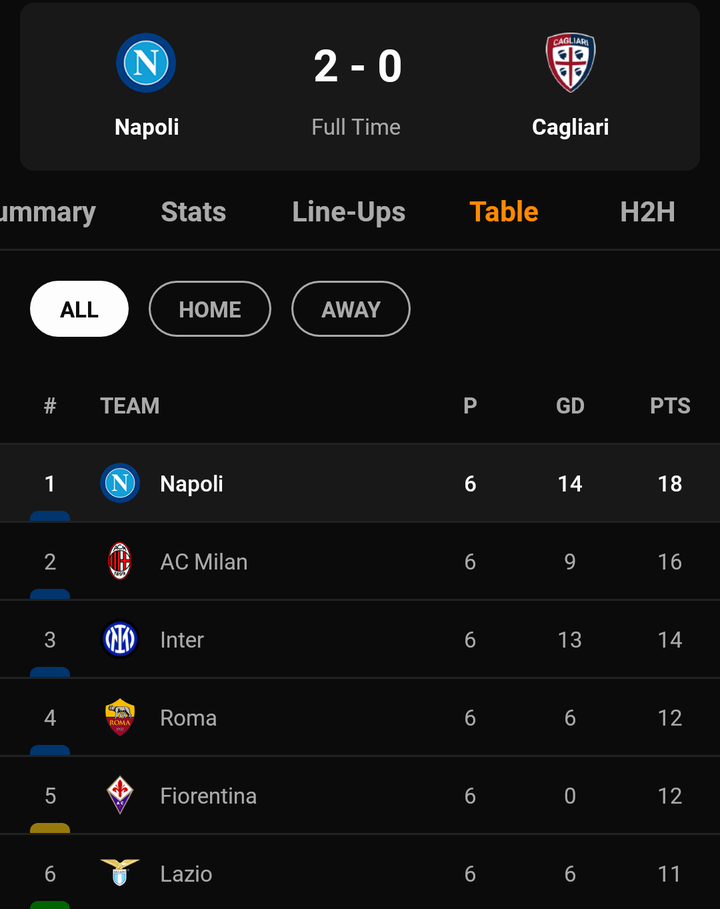Switch table filter to HOME
Viewport: 720px width, 909px height.
pyautogui.click(x=210, y=309)
